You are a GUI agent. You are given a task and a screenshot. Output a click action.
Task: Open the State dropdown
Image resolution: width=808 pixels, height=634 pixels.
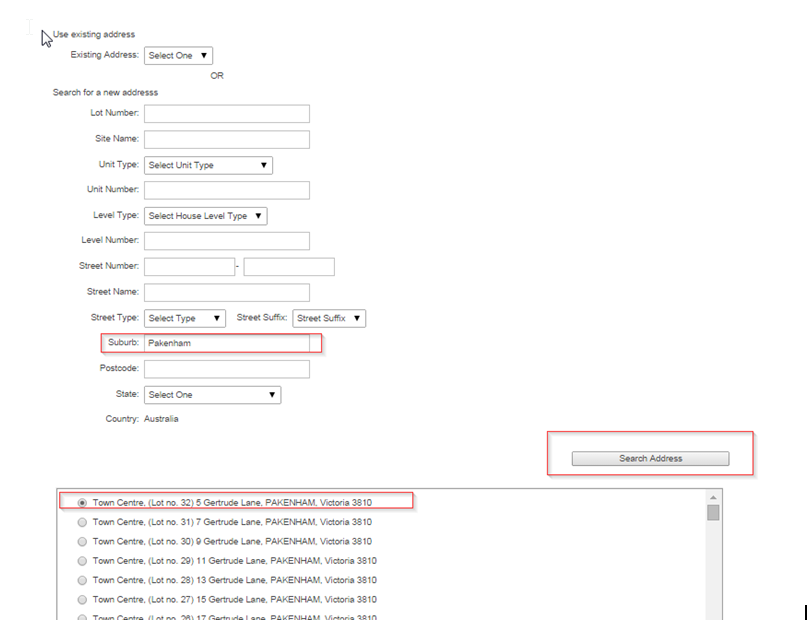point(212,395)
